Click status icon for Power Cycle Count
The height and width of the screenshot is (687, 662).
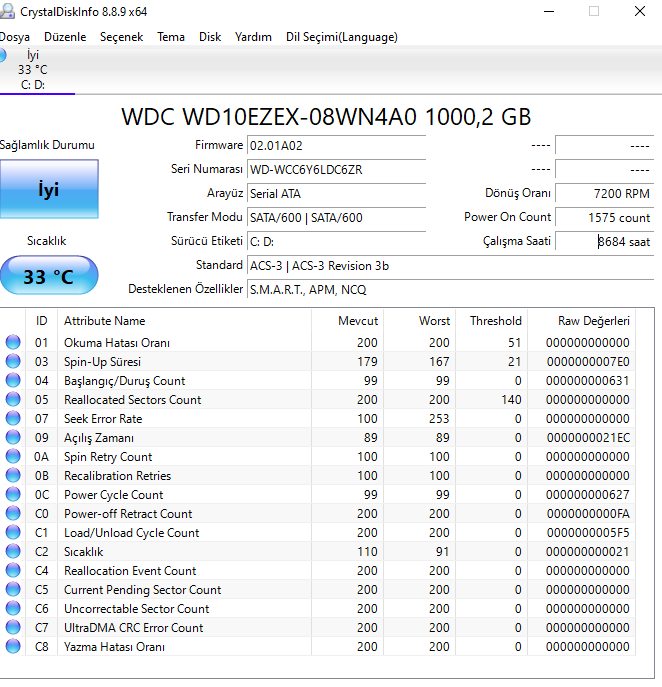point(13,494)
